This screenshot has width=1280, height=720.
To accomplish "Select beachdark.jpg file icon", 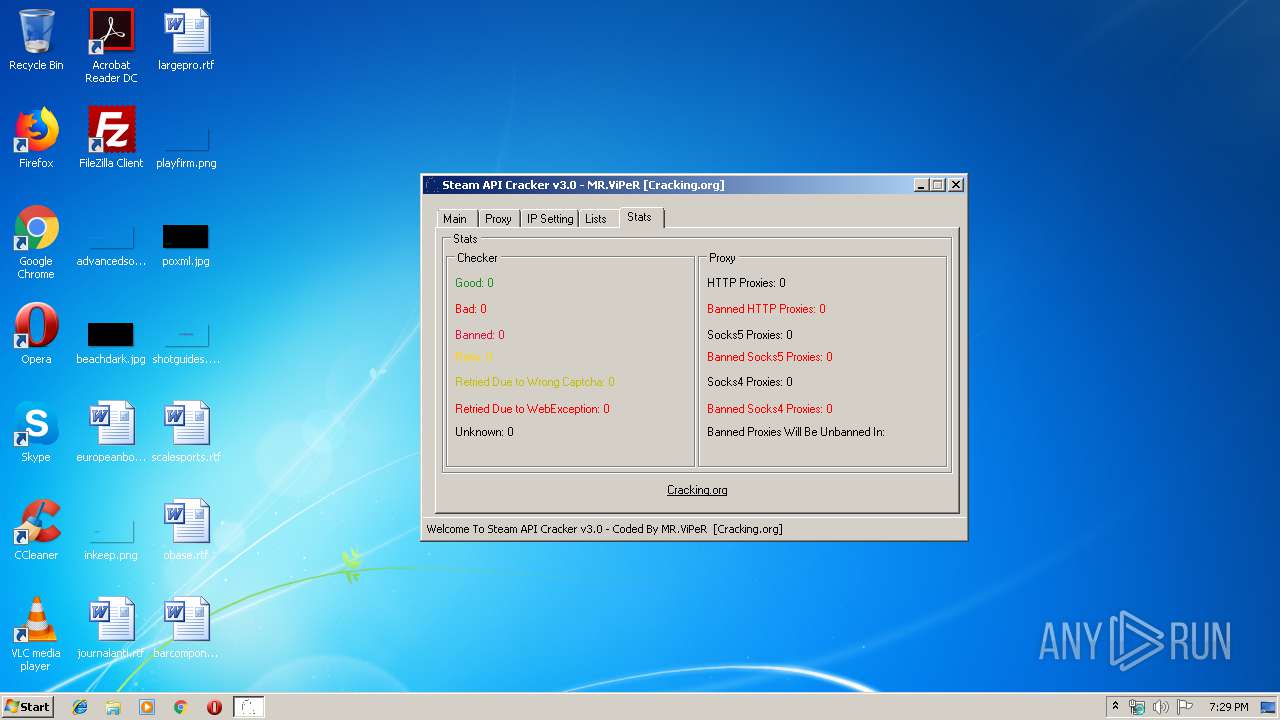I will pos(111,340).
